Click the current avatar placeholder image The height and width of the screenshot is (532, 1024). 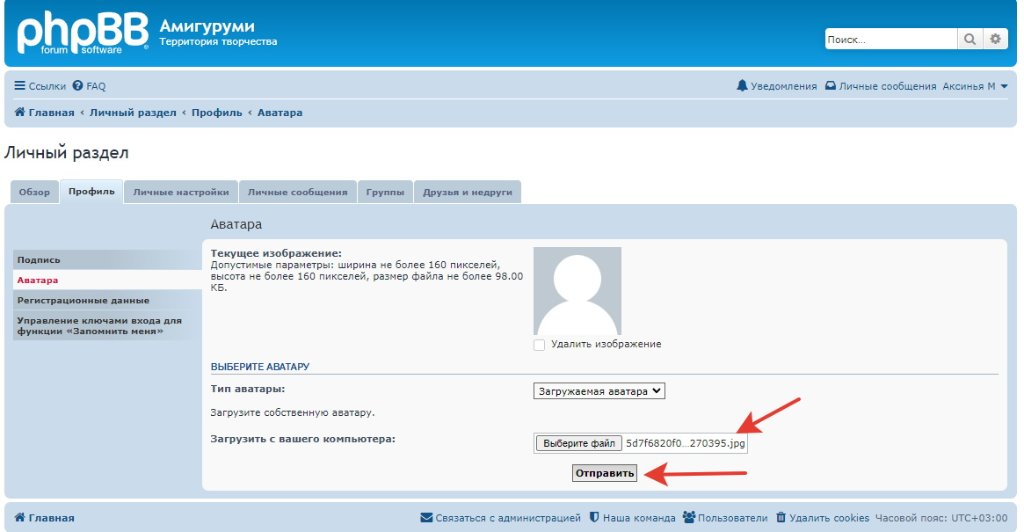[577, 291]
